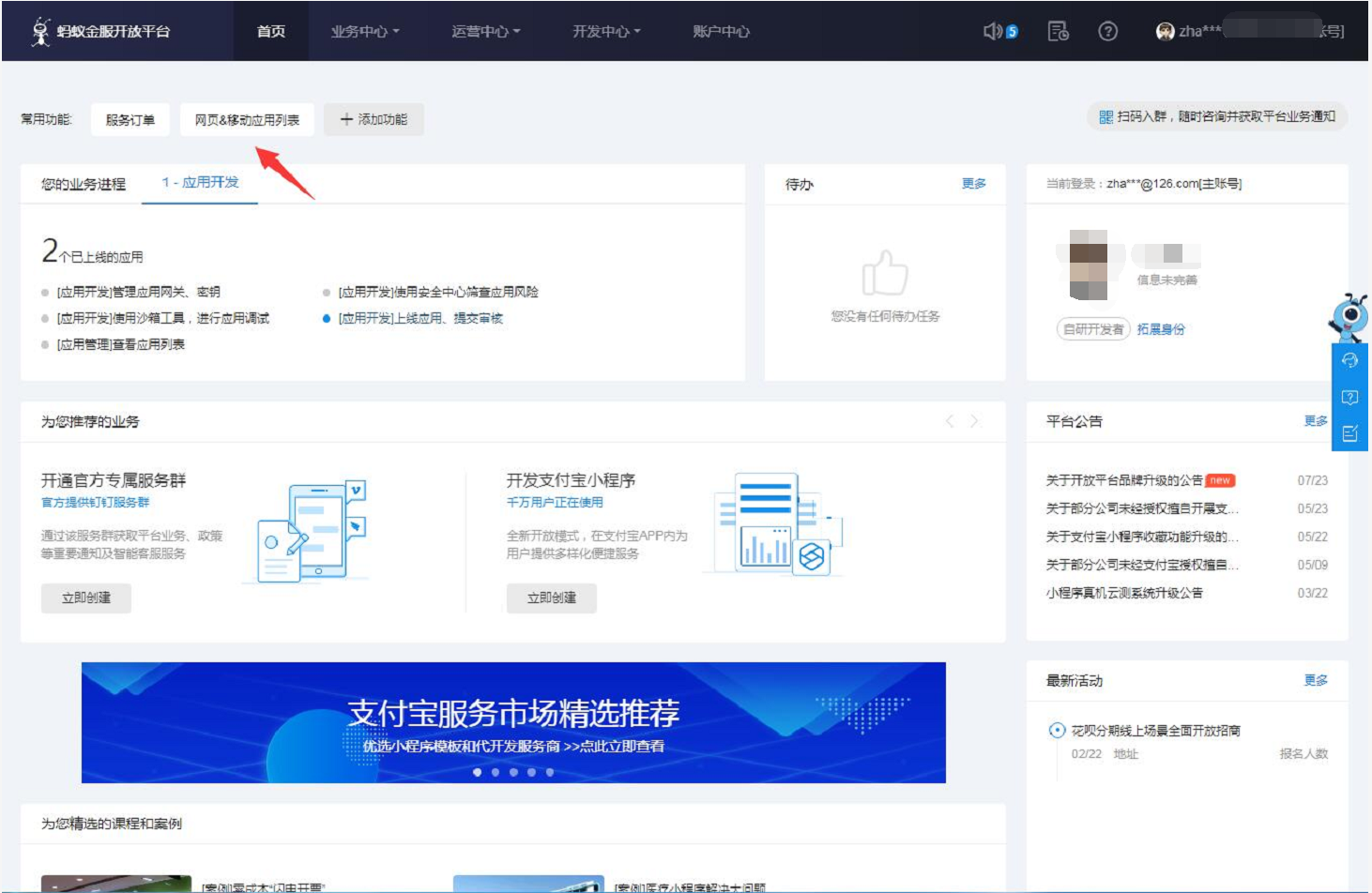Open 网页&移动应用列表 shortcut

tap(247, 120)
